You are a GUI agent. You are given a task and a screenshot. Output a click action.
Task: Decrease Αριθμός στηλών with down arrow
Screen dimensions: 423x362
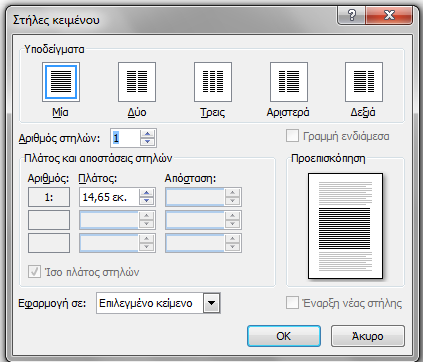pyautogui.click(x=147, y=142)
